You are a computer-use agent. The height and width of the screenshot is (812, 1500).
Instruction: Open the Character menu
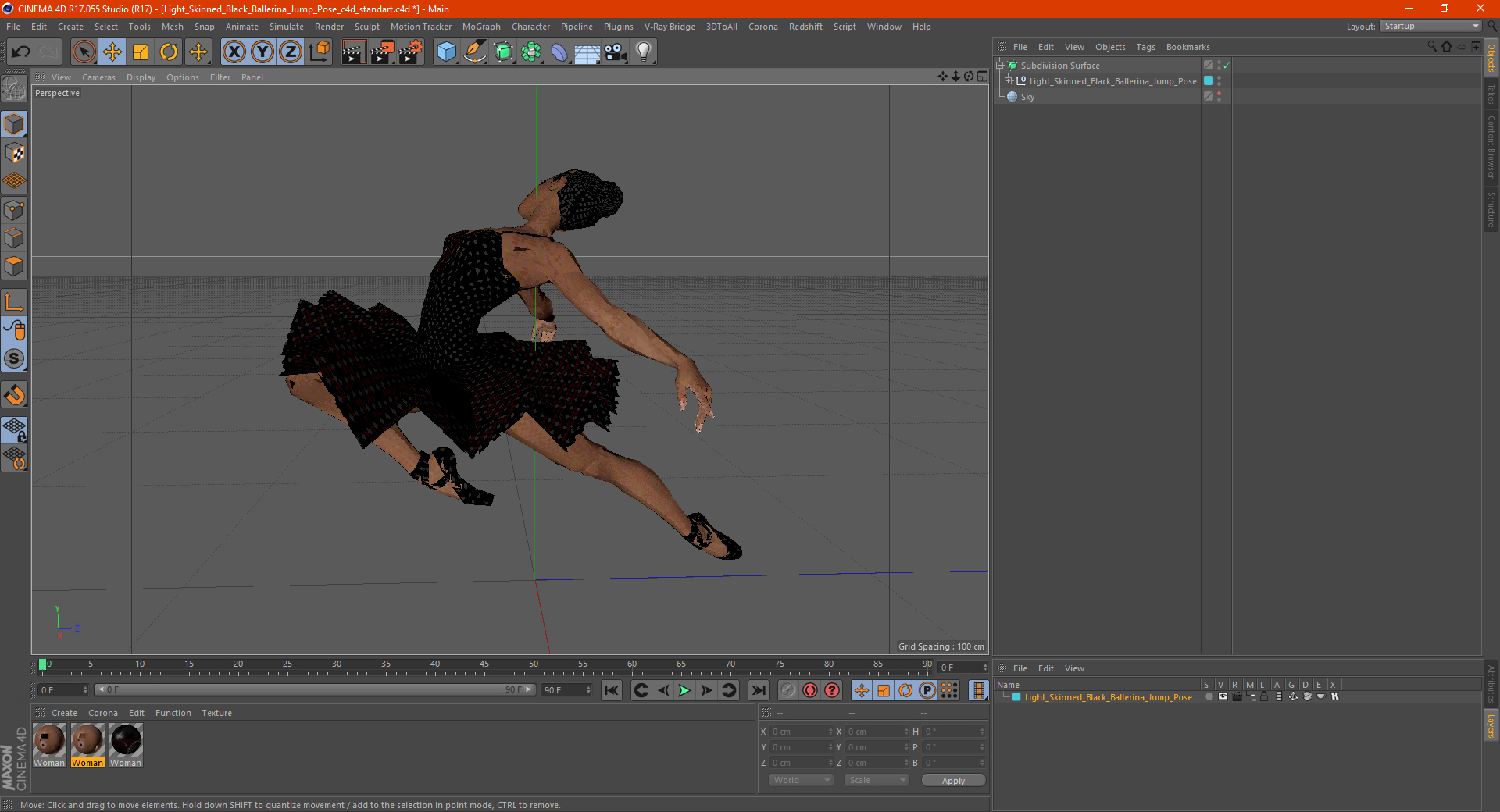530,27
